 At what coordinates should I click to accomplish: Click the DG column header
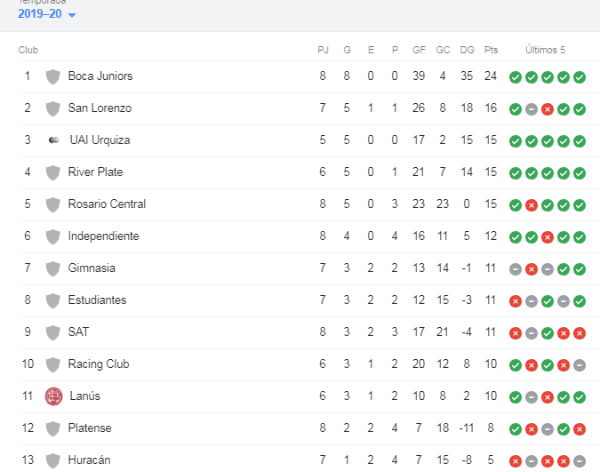click(467, 49)
